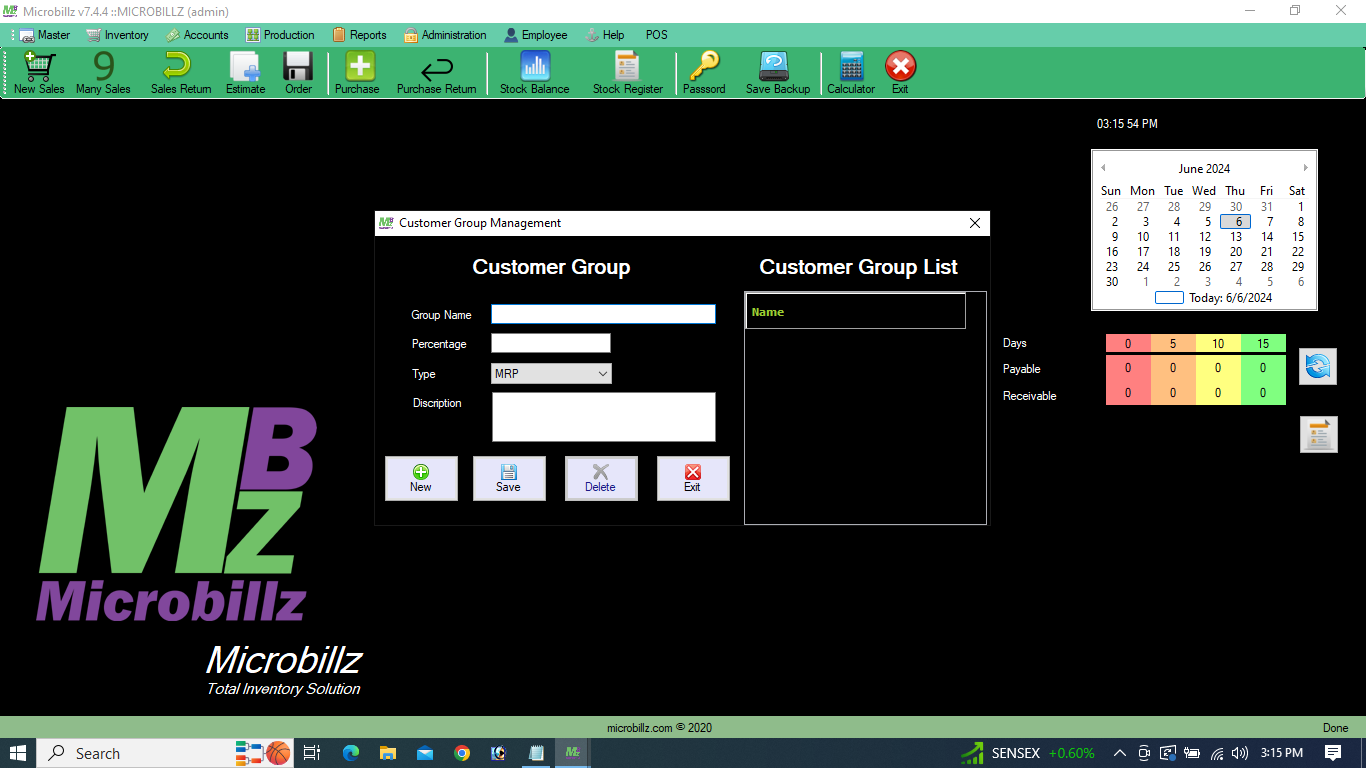Image resolution: width=1366 pixels, height=768 pixels.
Task: Open New Sales from the toolbar
Action: pyautogui.click(x=39, y=72)
